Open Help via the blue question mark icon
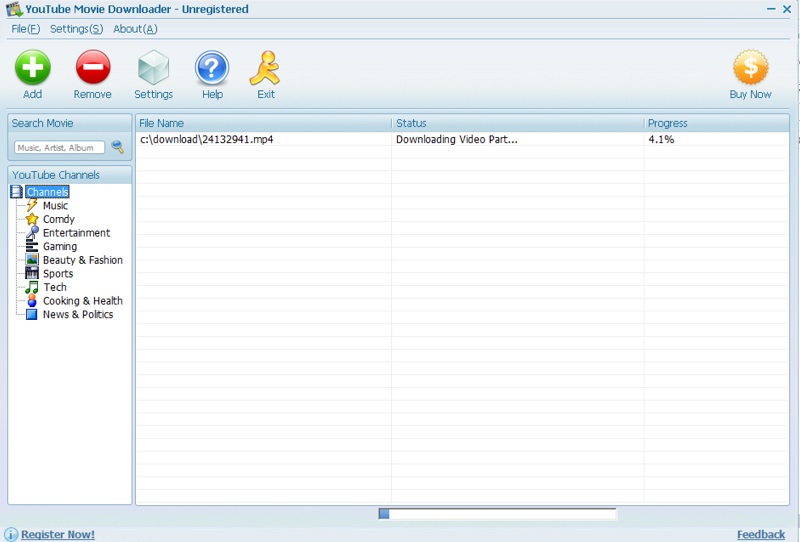Viewport: 800px width, 542px height. [x=212, y=69]
